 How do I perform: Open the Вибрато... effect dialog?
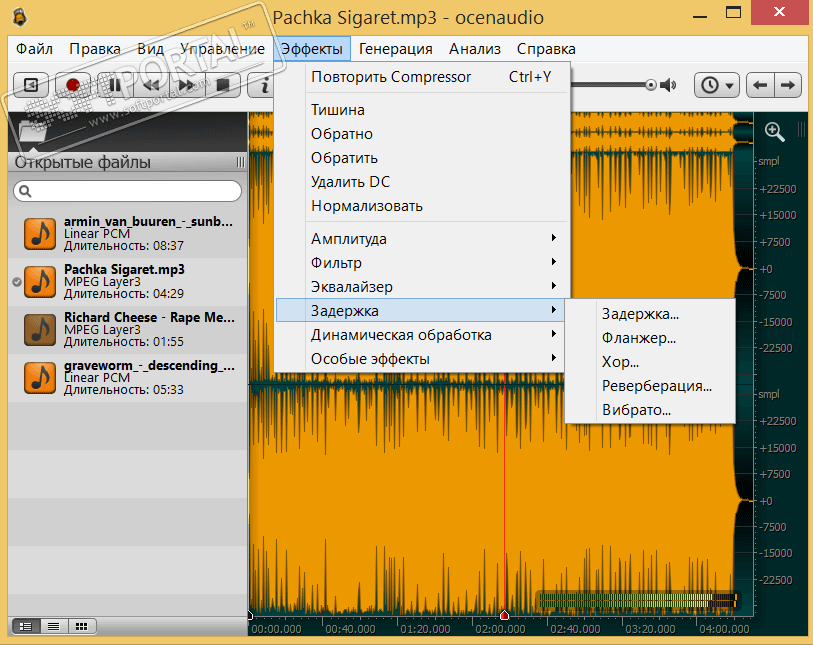click(650, 410)
